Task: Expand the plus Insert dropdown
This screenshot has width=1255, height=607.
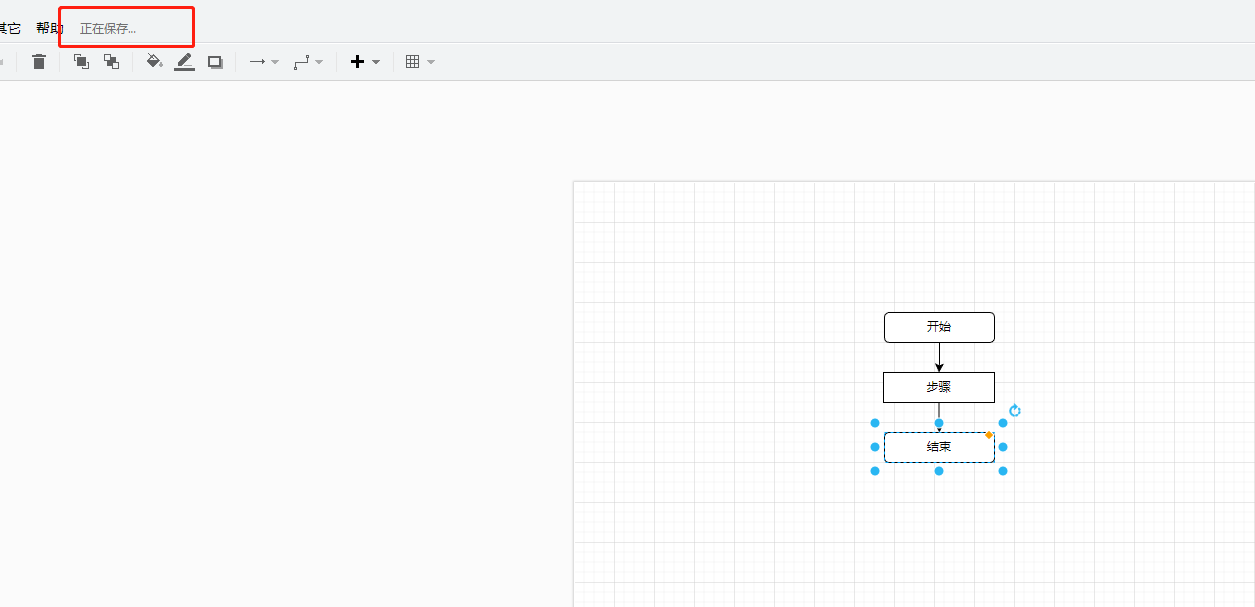Action: [365, 62]
